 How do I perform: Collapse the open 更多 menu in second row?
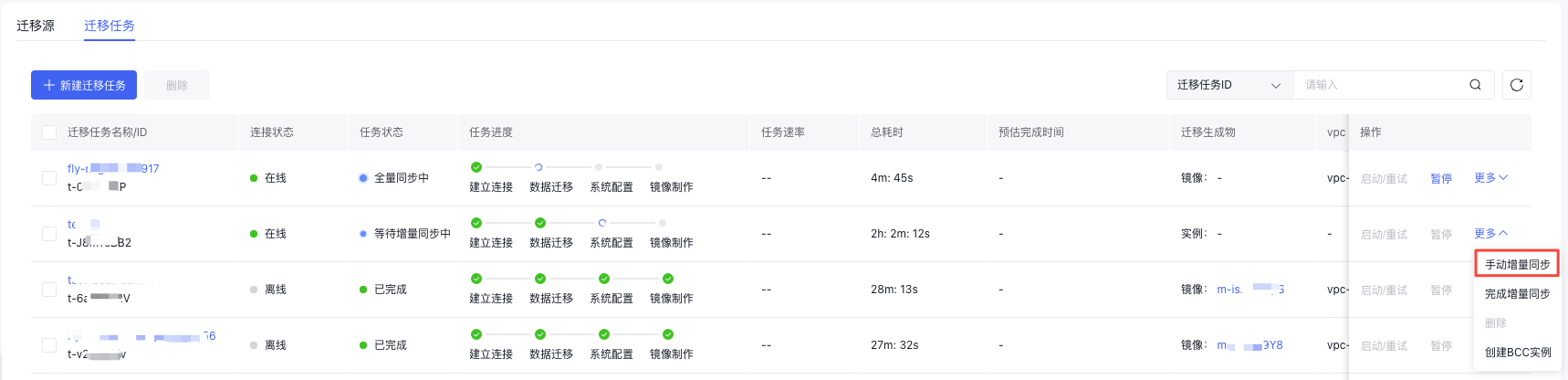click(1490, 234)
